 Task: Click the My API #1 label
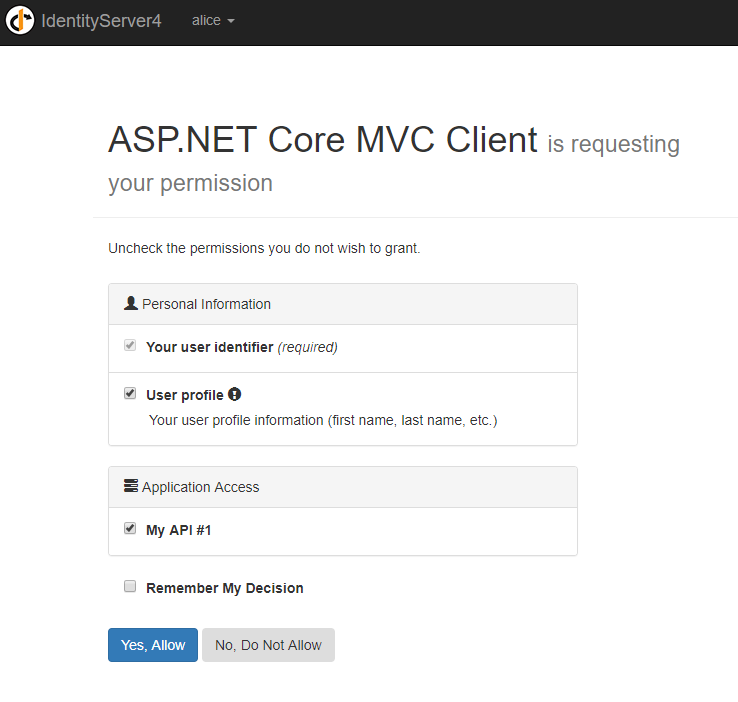[x=178, y=530]
